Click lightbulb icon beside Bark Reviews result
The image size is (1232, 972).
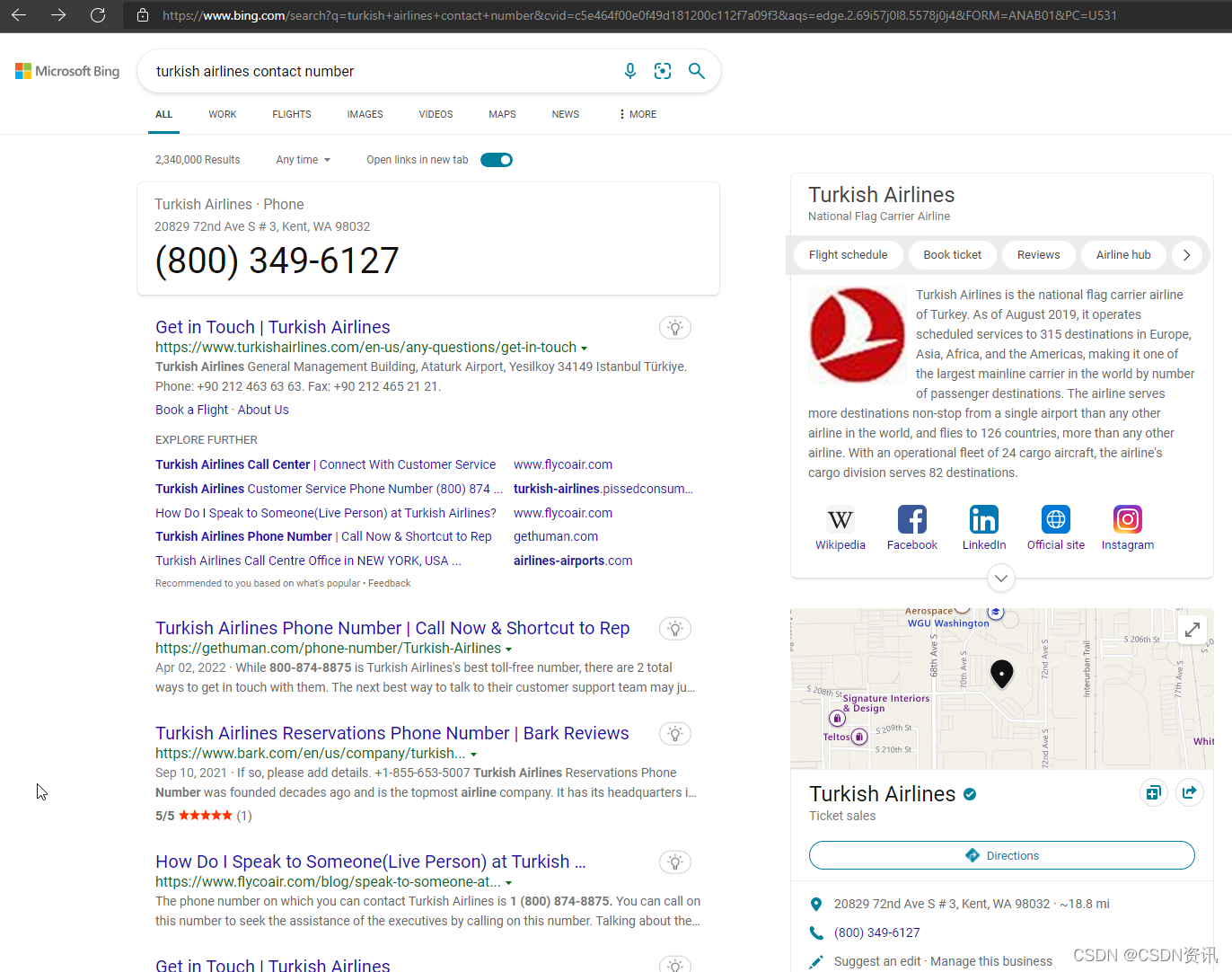[x=675, y=734]
